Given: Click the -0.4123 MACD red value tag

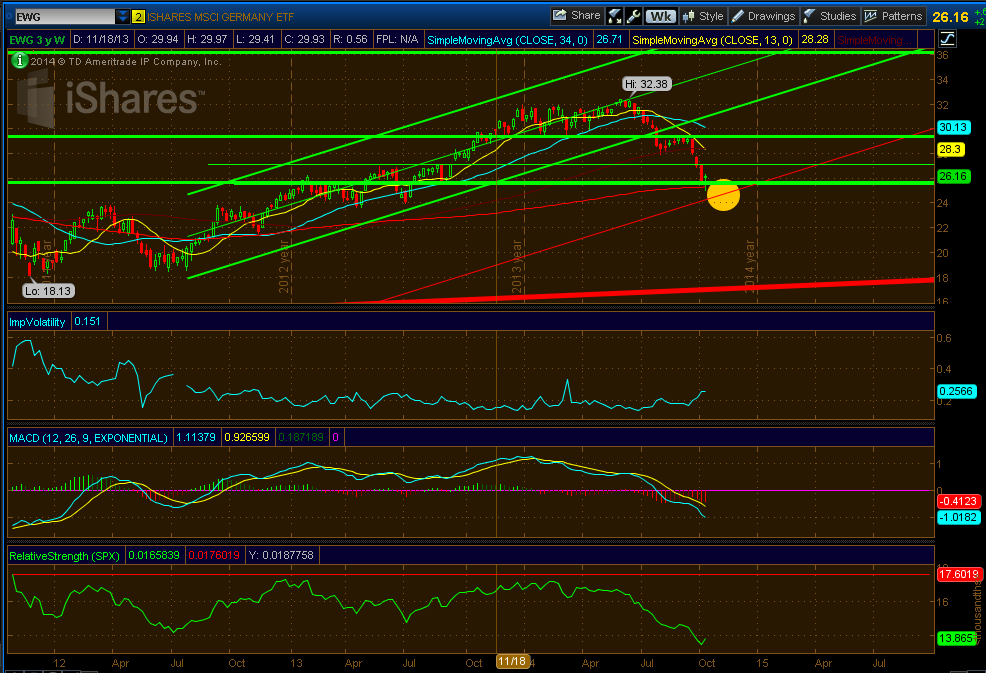Looking at the screenshot, I should coord(958,501).
